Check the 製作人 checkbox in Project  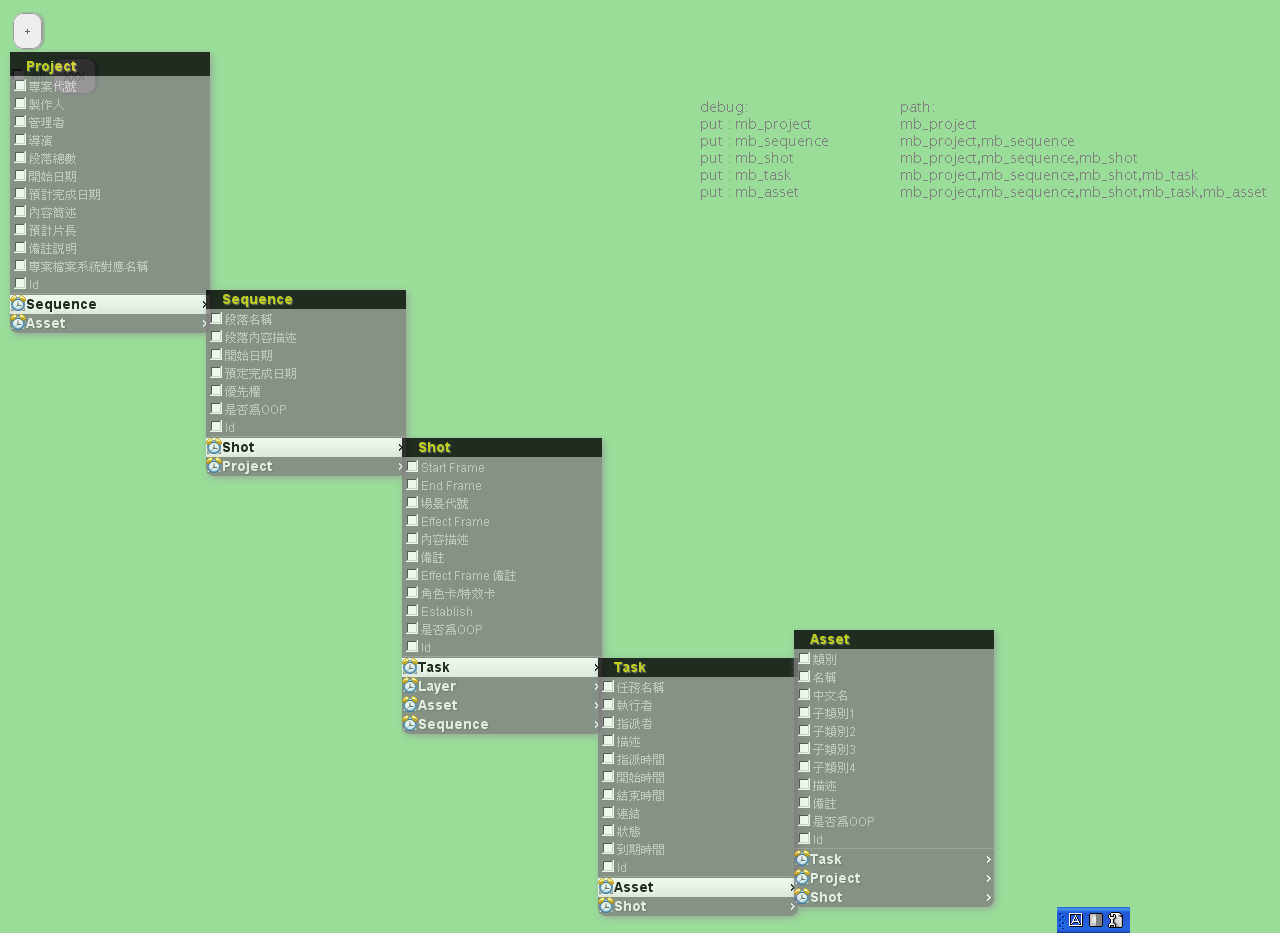(x=20, y=104)
